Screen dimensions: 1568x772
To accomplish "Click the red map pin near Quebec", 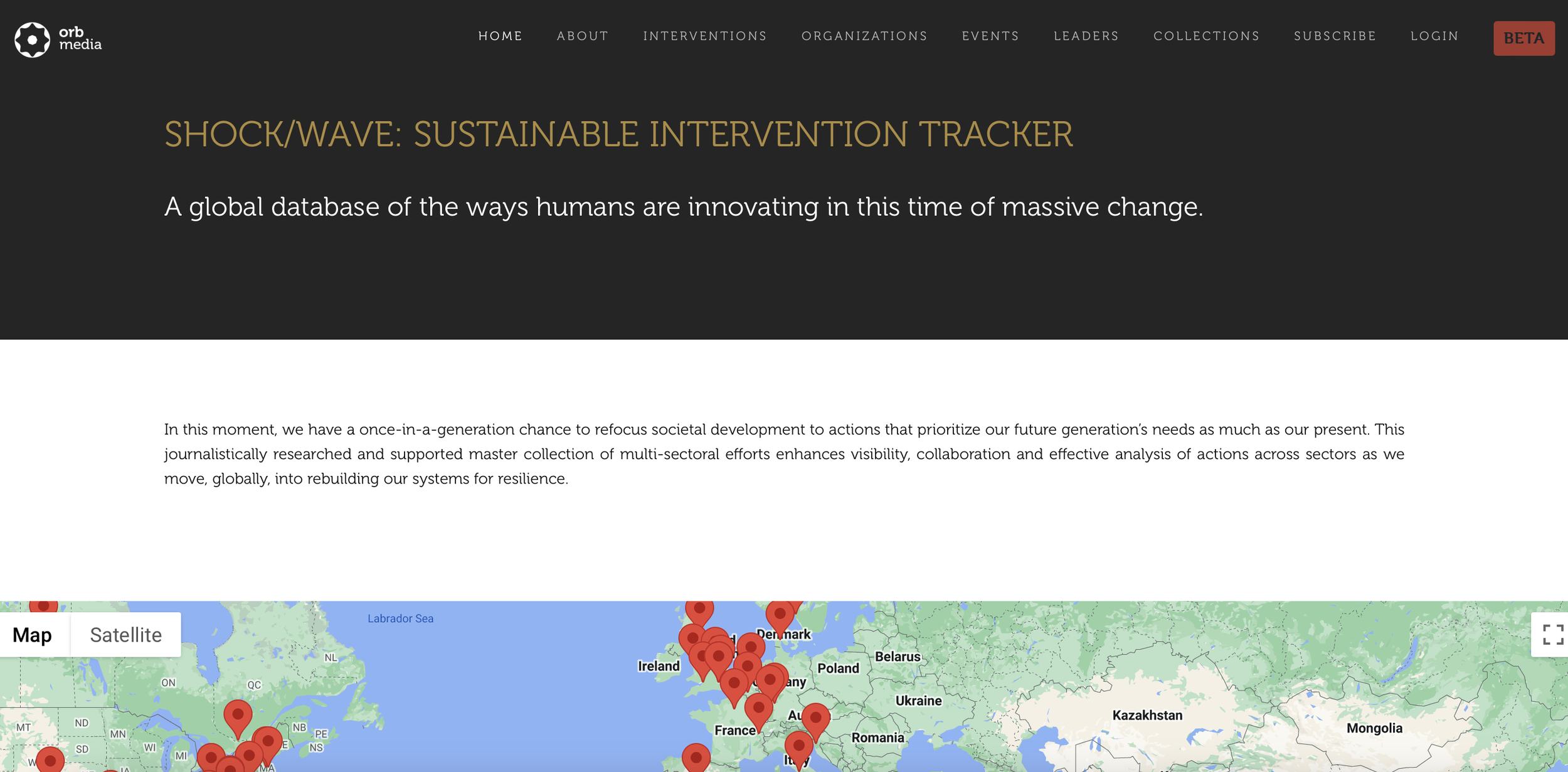I will click(238, 715).
